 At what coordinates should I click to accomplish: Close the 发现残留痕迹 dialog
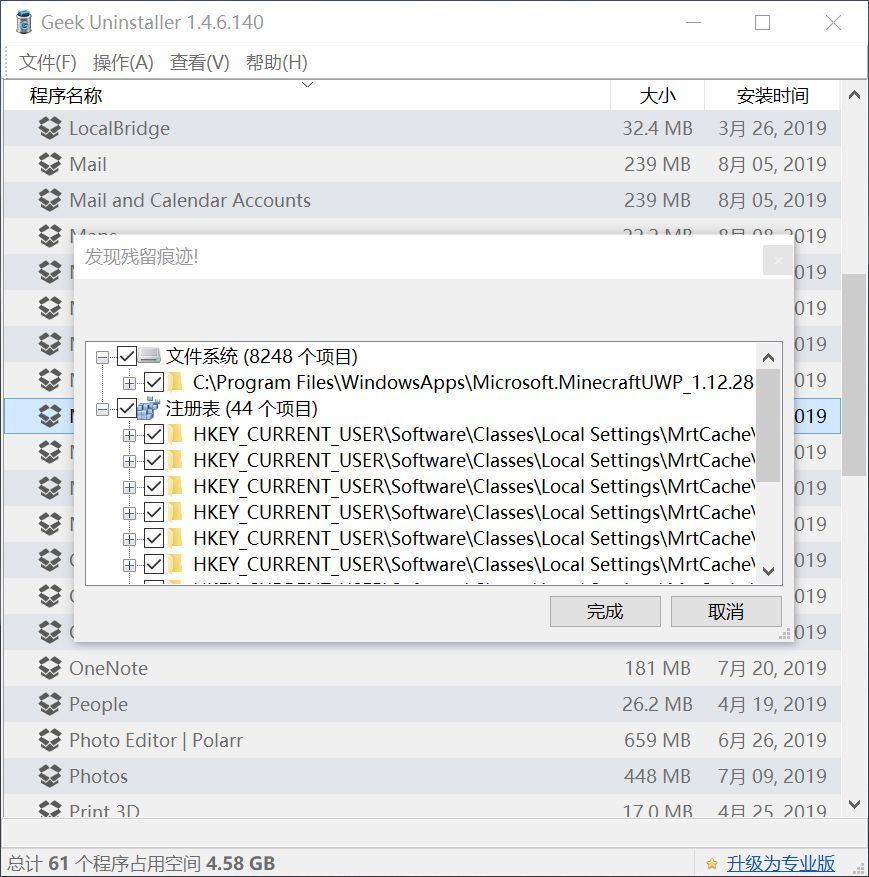click(x=777, y=260)
